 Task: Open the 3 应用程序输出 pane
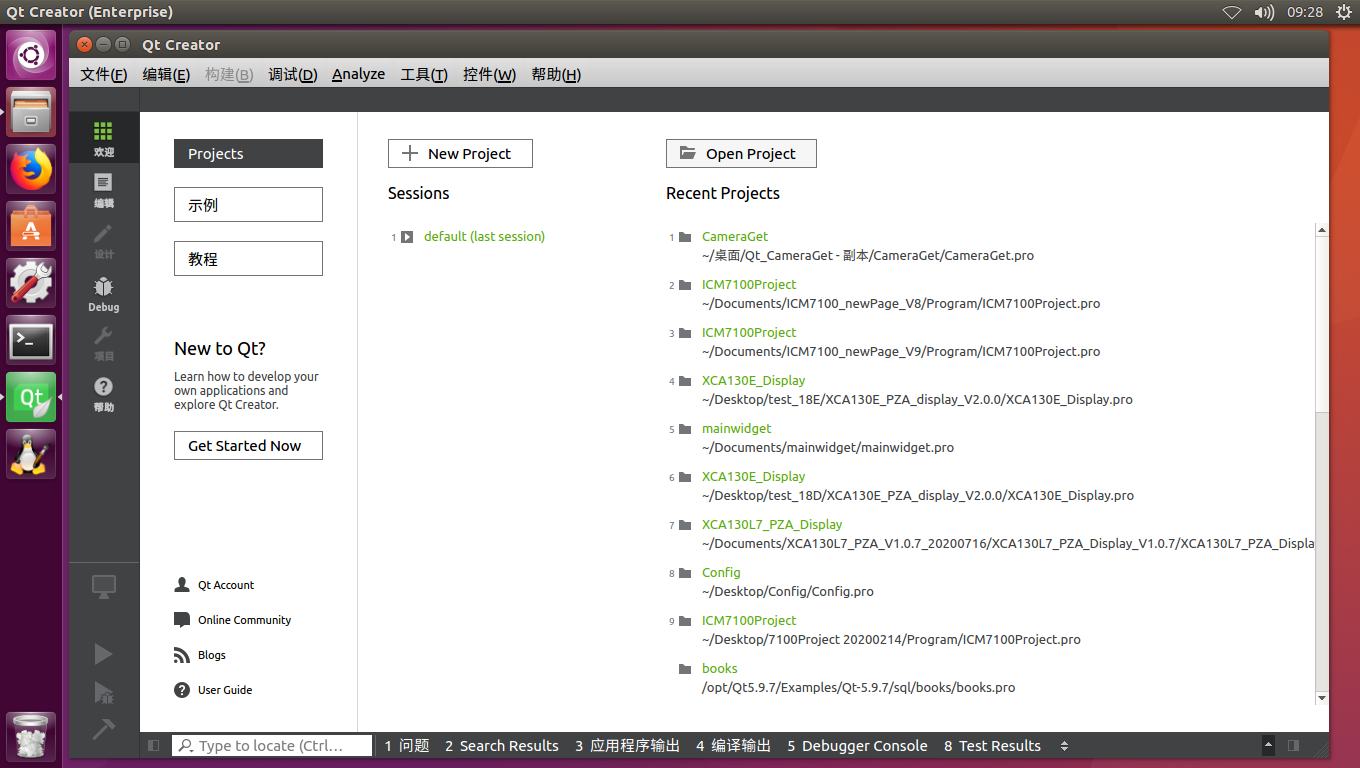pos(627,746)
